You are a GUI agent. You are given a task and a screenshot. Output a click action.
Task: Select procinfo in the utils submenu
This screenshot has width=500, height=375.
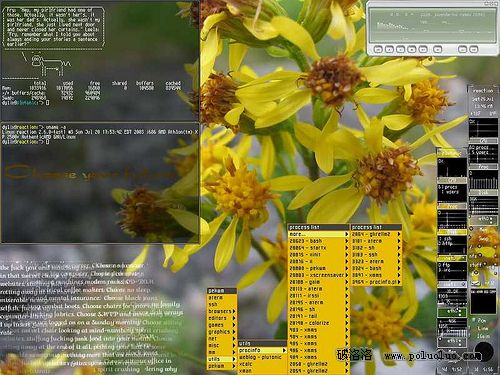click(262, 350)
